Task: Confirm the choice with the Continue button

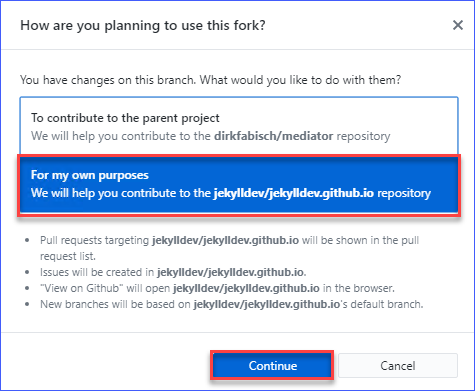Action: click(272, 365)
